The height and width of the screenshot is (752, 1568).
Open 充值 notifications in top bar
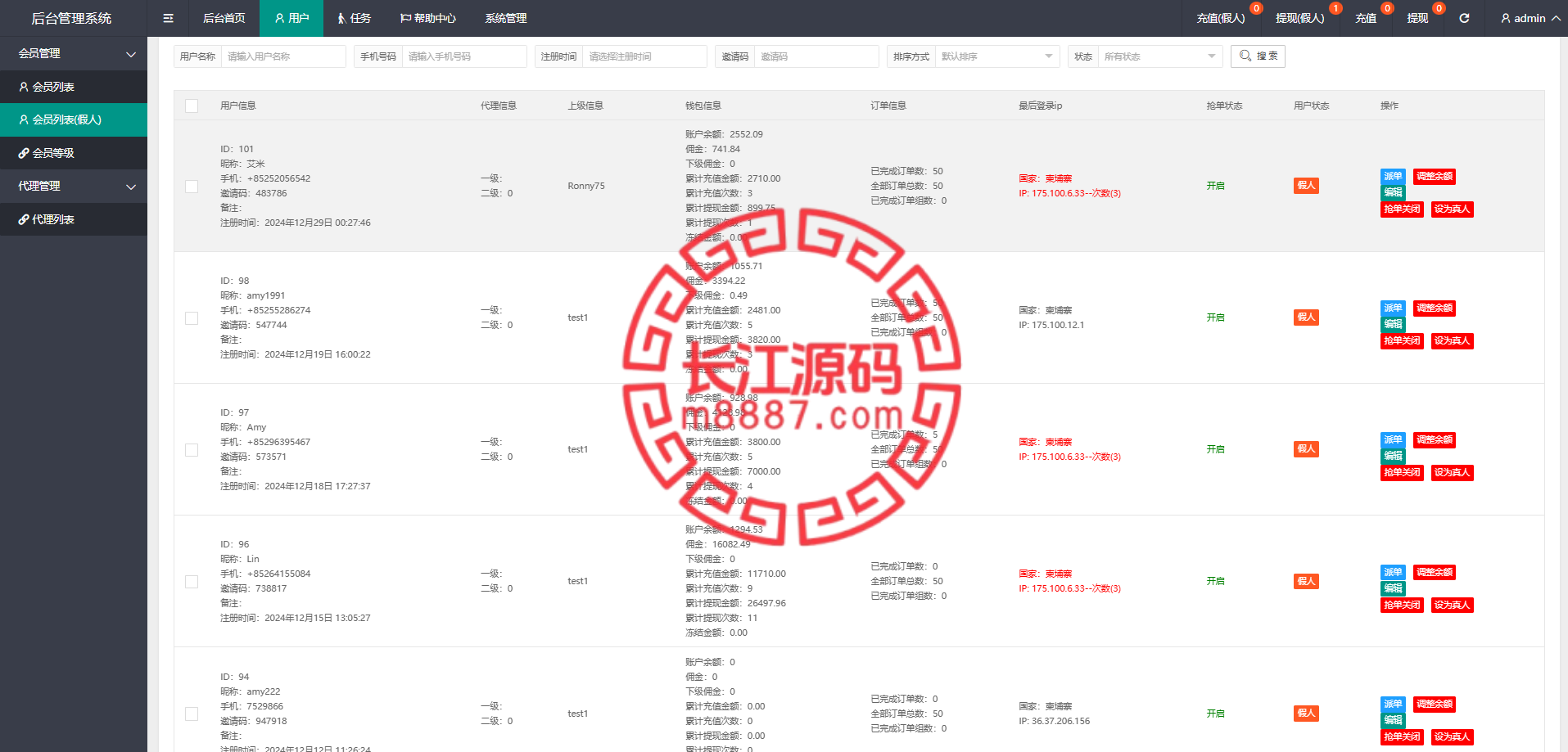coord(1366,18)
